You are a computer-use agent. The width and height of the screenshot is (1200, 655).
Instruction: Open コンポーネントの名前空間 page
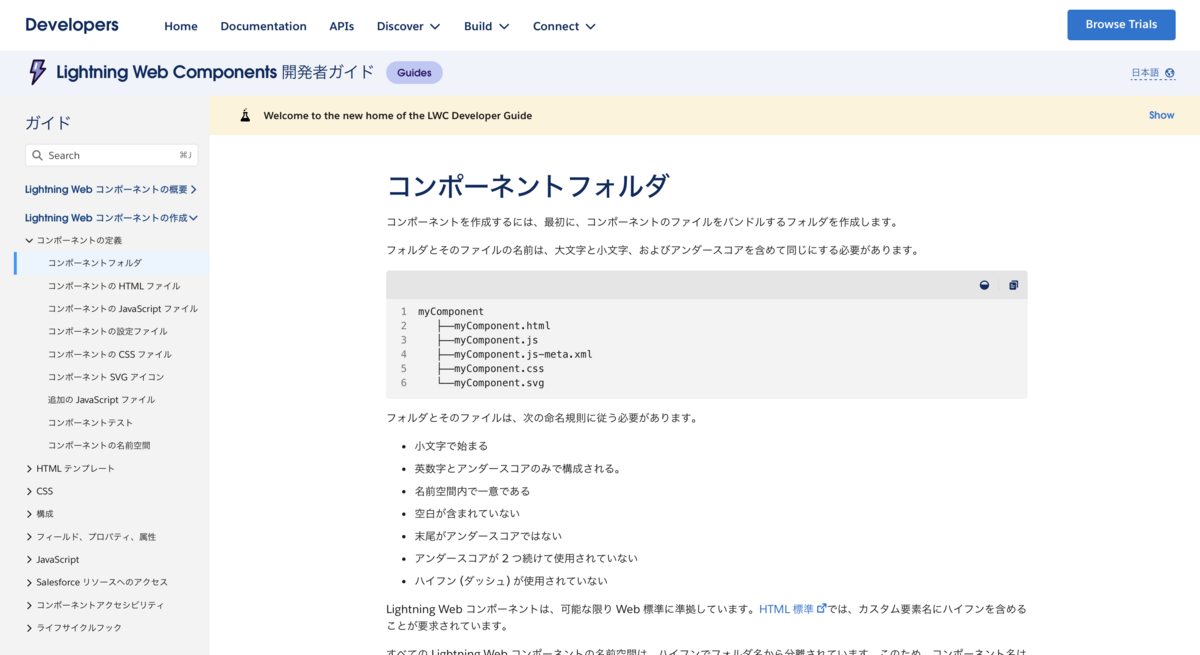99,445
